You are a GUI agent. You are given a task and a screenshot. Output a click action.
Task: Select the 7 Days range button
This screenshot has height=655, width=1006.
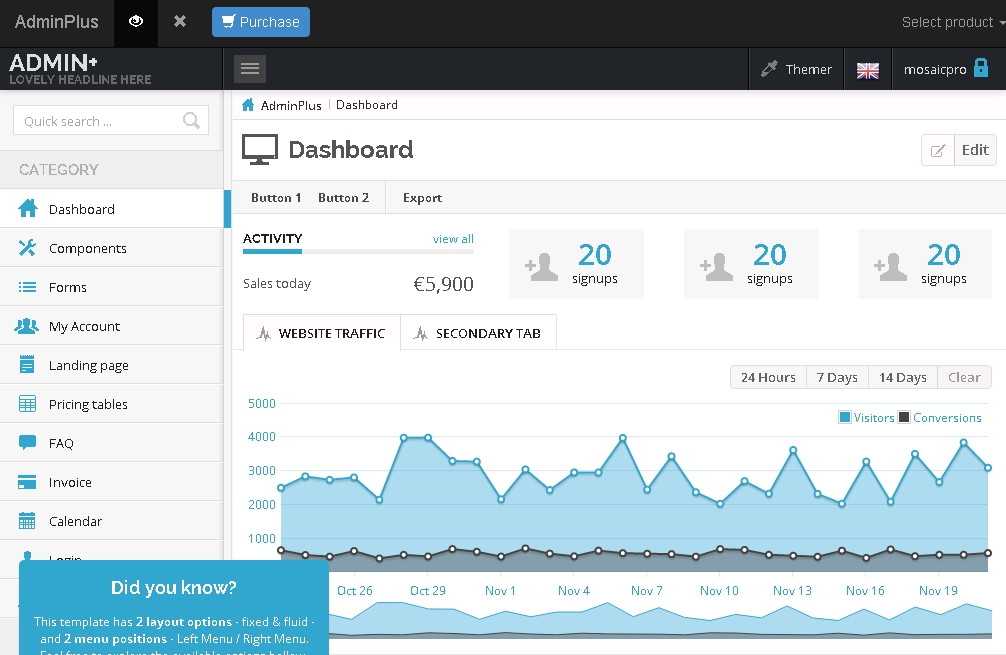[x=837, y=377]
